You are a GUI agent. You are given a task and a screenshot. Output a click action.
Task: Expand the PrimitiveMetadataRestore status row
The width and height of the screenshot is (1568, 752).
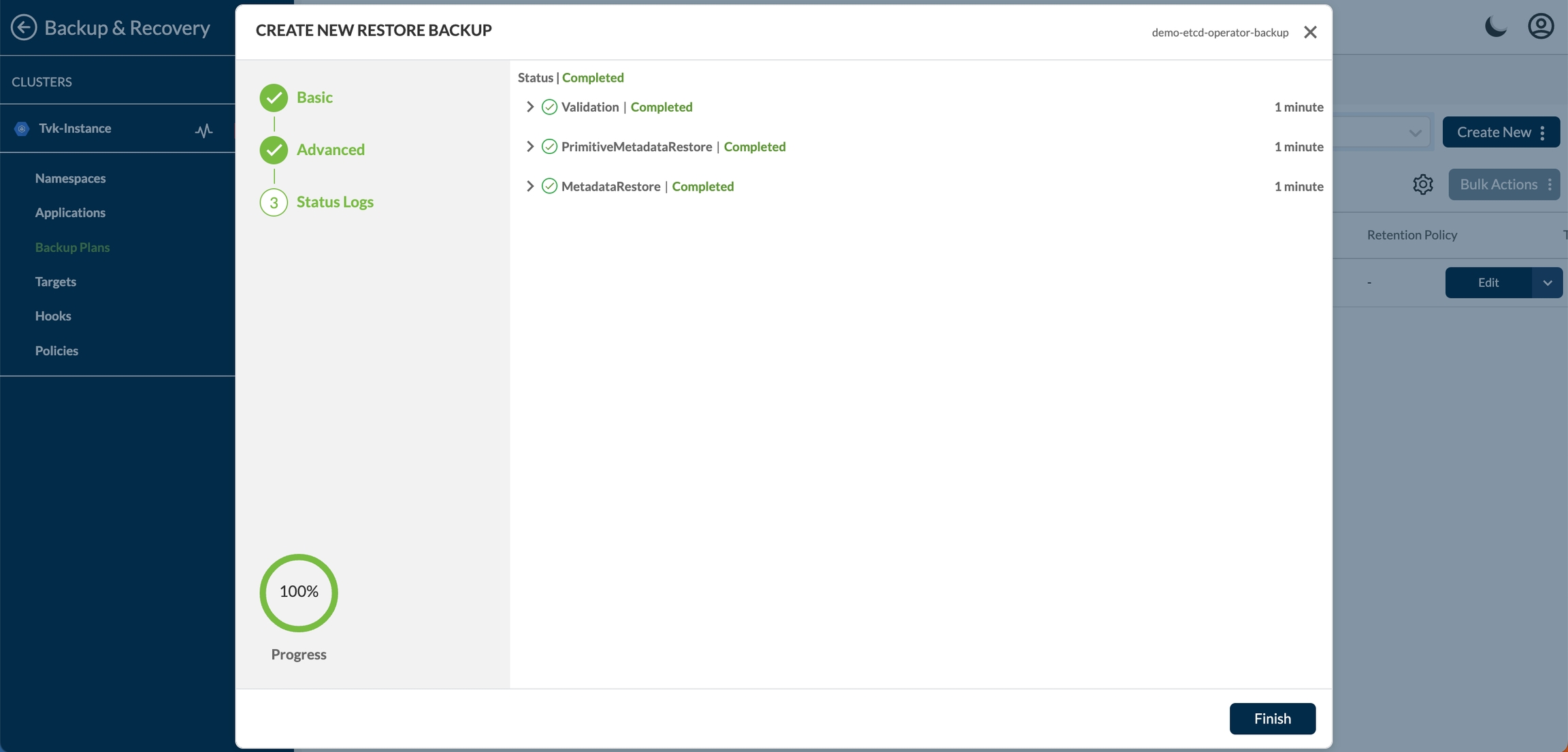coord(530,146)
